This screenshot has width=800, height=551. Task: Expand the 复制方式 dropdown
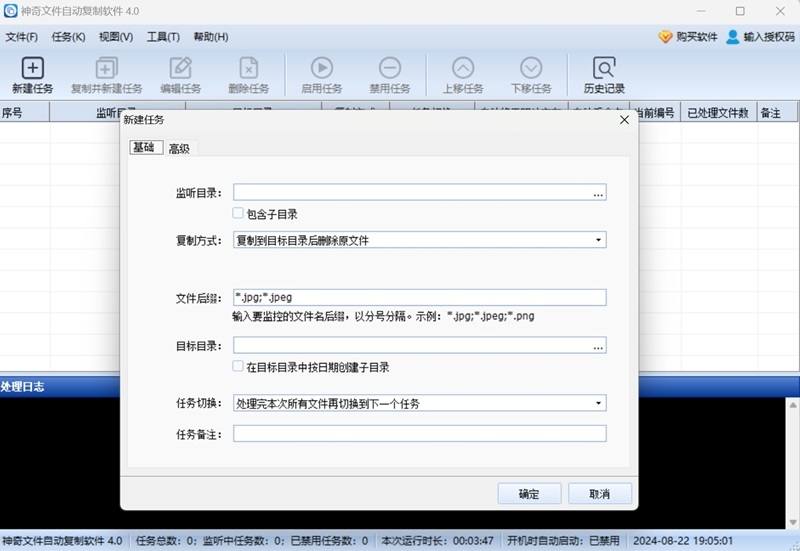click(598, 240)
